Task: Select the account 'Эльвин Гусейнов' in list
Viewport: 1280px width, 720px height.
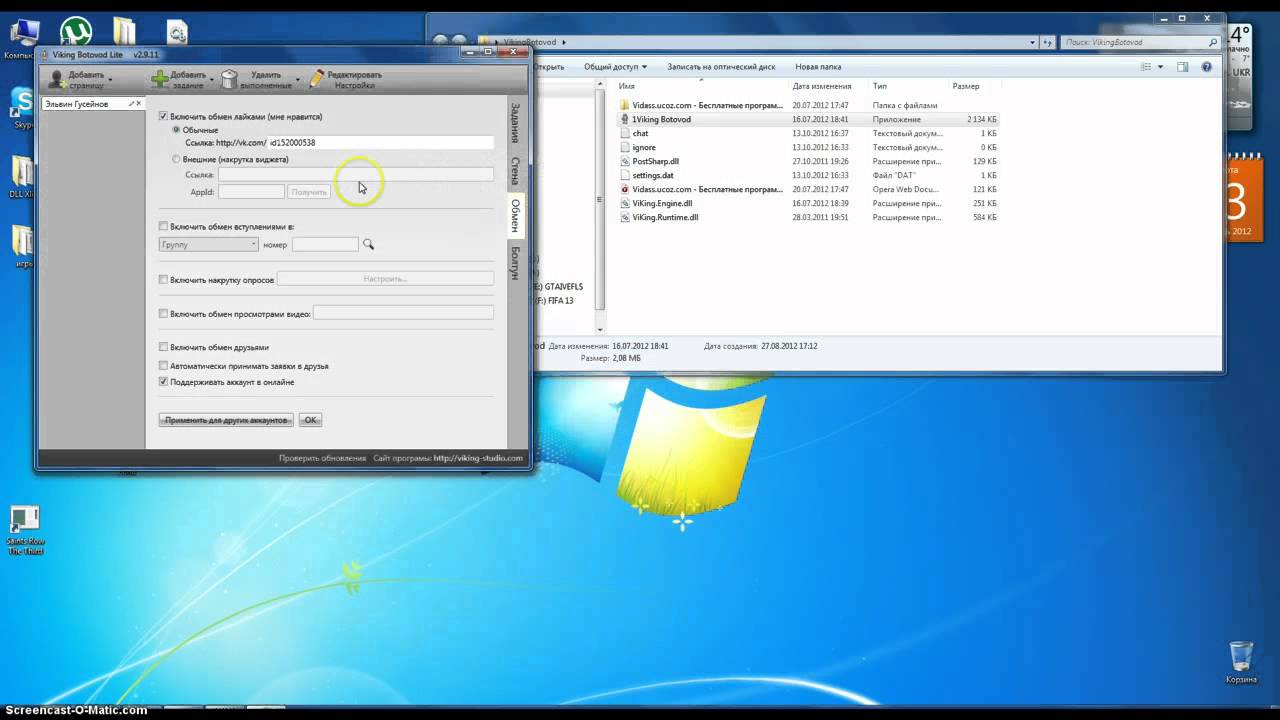Action: click(x=76, y=104)
